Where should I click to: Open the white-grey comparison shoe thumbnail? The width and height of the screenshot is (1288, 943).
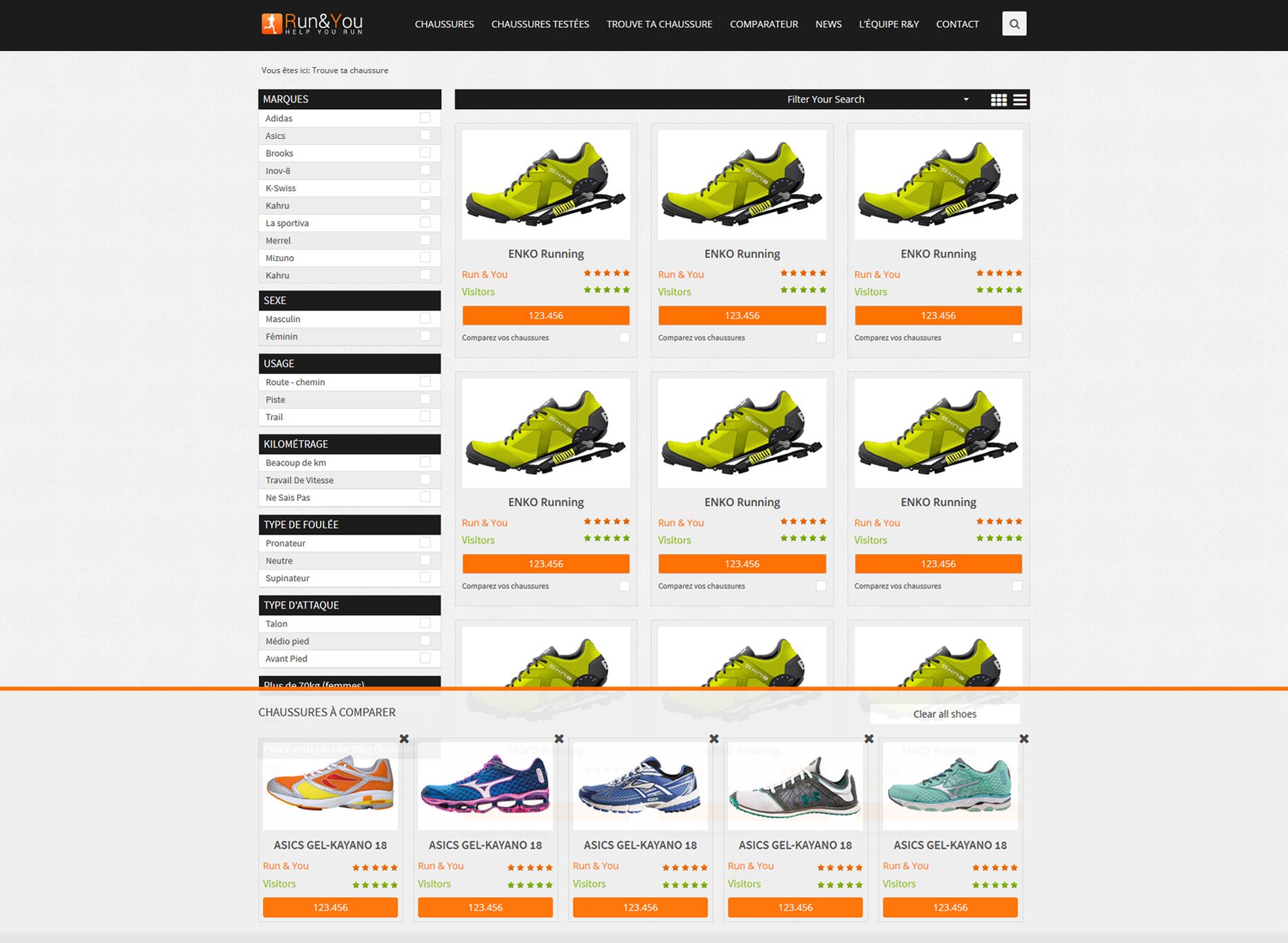coord(795,786)
